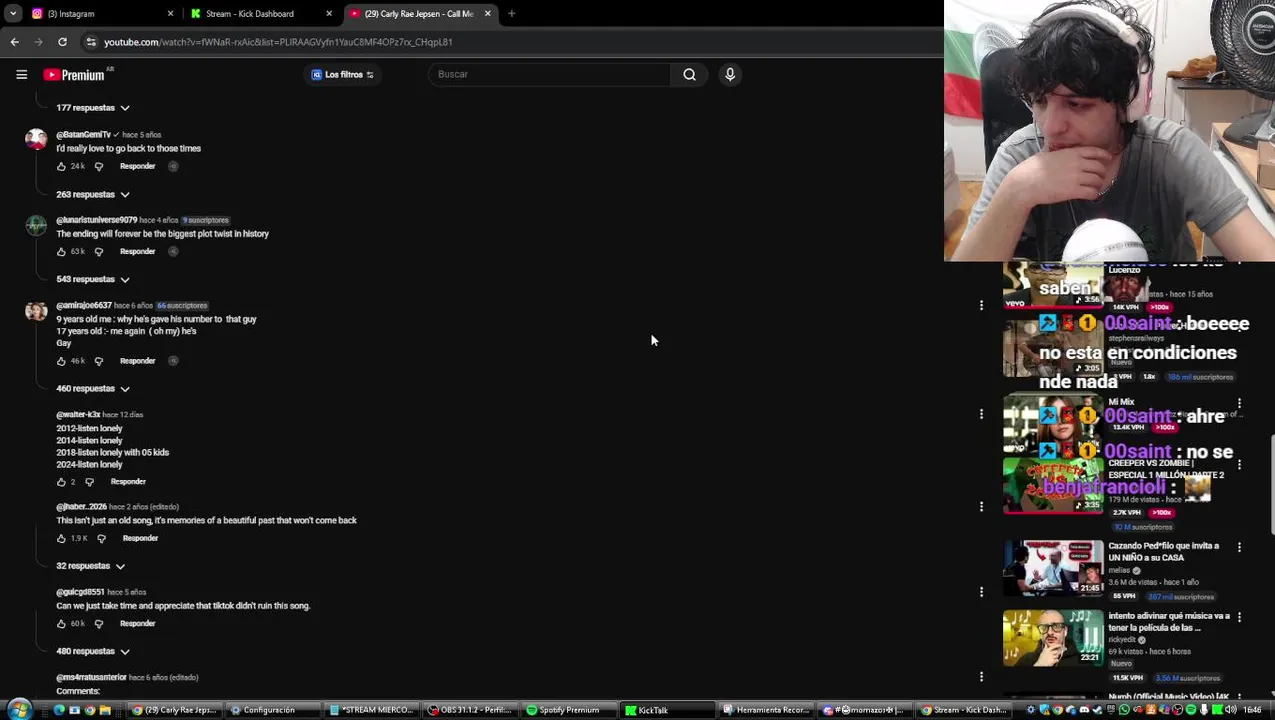Viewport: 1275px width, 720px height.
Task: Open the @ms4rratusanterior username link
Action: (91, 678)
